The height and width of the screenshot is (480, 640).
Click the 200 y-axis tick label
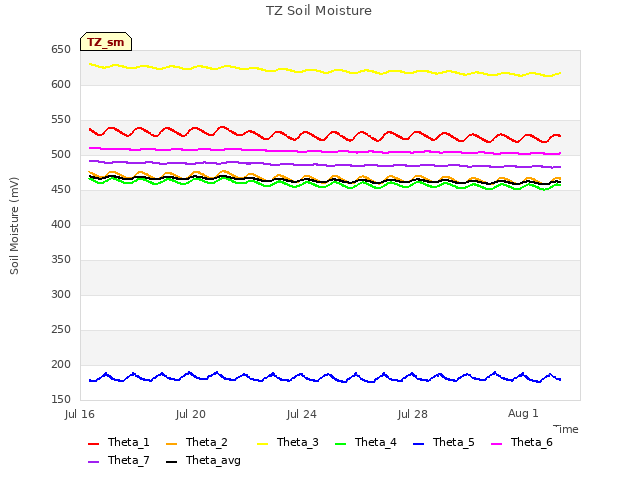[61, 365]
